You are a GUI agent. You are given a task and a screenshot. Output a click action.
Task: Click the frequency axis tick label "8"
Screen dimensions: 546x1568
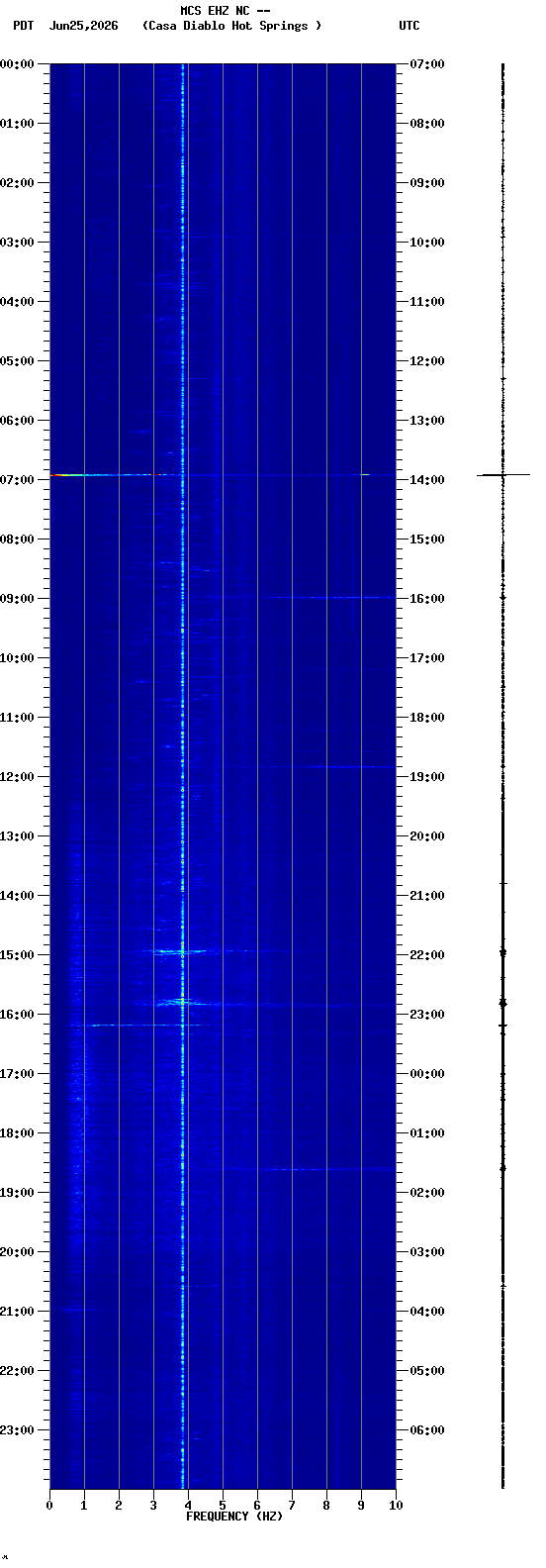pos(326,1506)
